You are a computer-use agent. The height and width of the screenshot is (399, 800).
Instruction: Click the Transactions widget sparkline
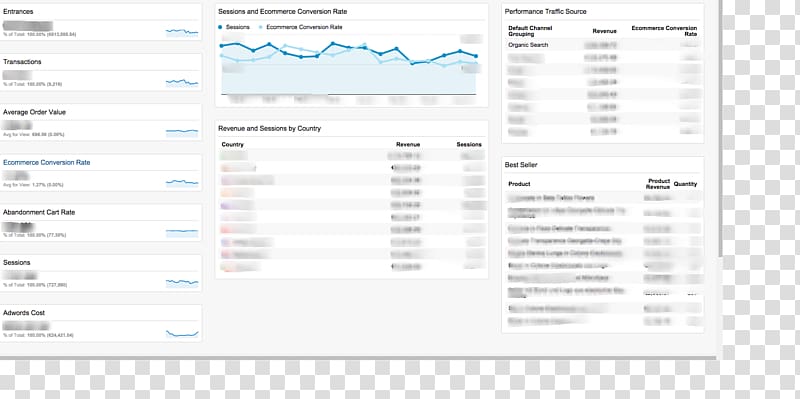point(182,83)
